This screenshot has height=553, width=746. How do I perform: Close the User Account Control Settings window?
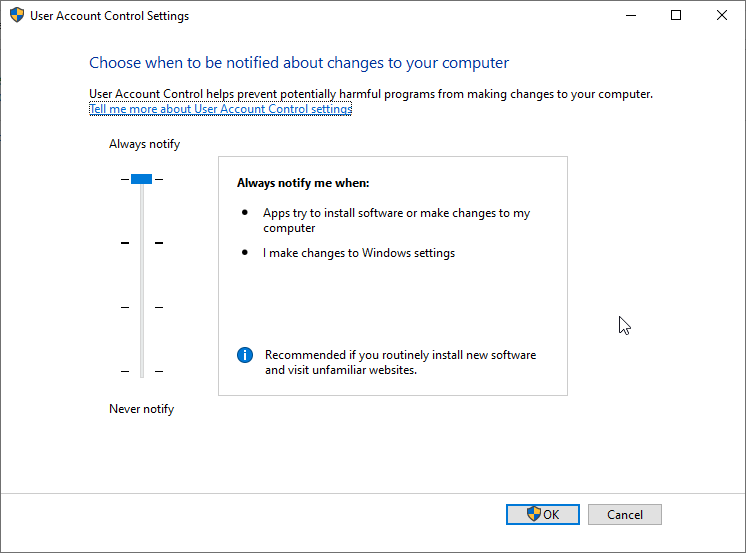coord(721,15)
